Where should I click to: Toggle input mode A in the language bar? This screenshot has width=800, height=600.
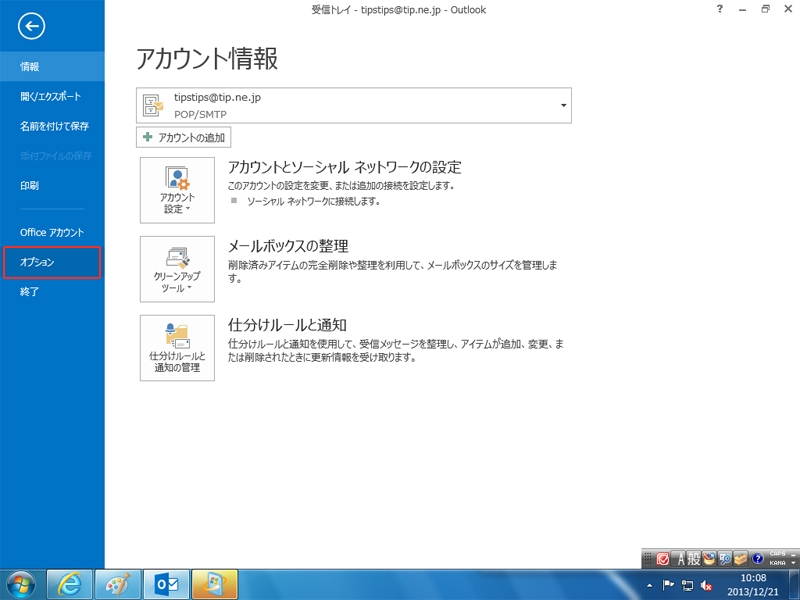[680, 559]
